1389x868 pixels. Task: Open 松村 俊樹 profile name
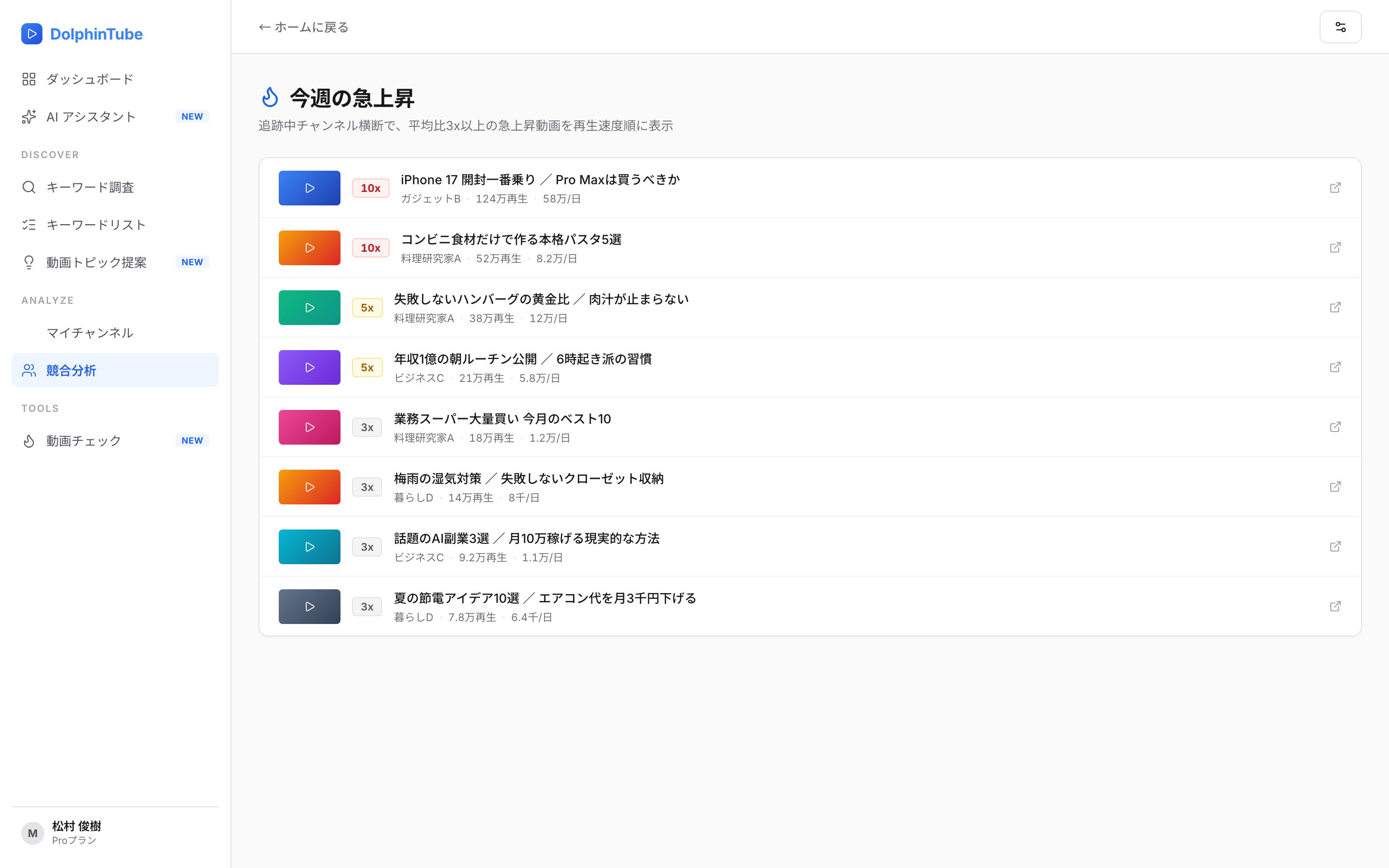coord(76,826)
